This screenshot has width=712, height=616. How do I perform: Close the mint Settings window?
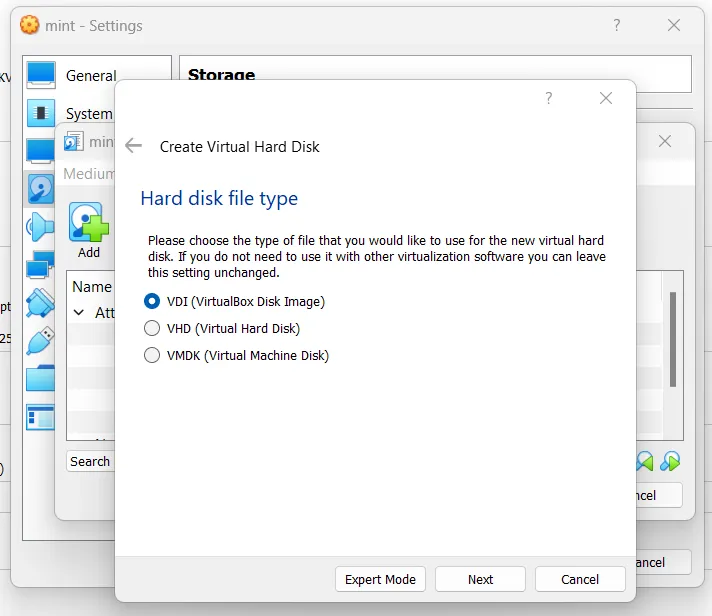(674, 25)
